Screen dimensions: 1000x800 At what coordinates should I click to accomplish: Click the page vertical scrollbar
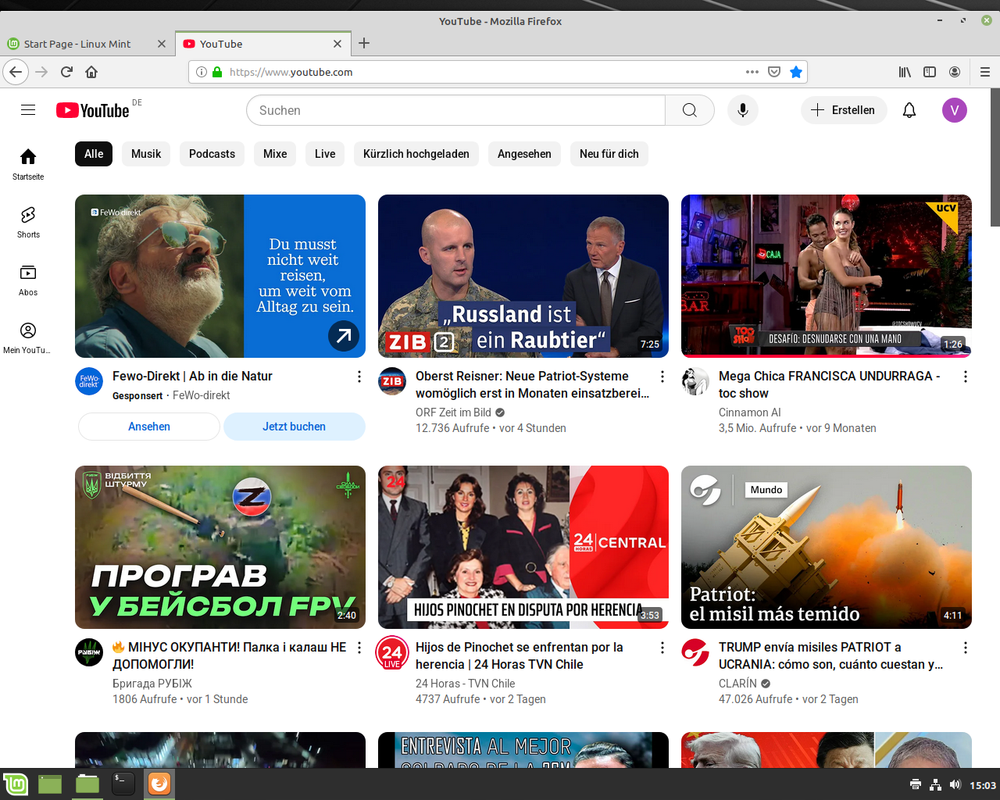point(995,158)
